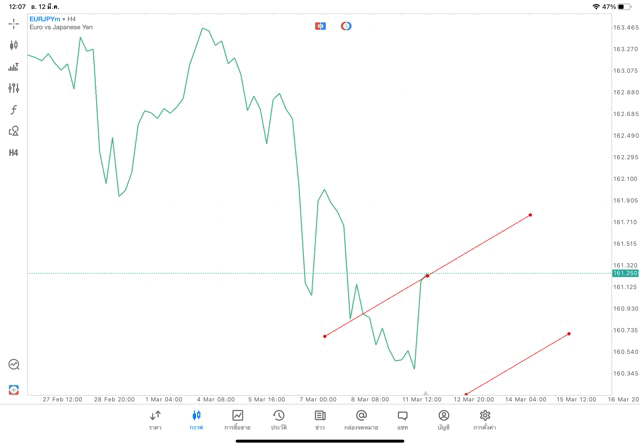Open the indicators list icon
640x447 pixels.
[14, 67]
